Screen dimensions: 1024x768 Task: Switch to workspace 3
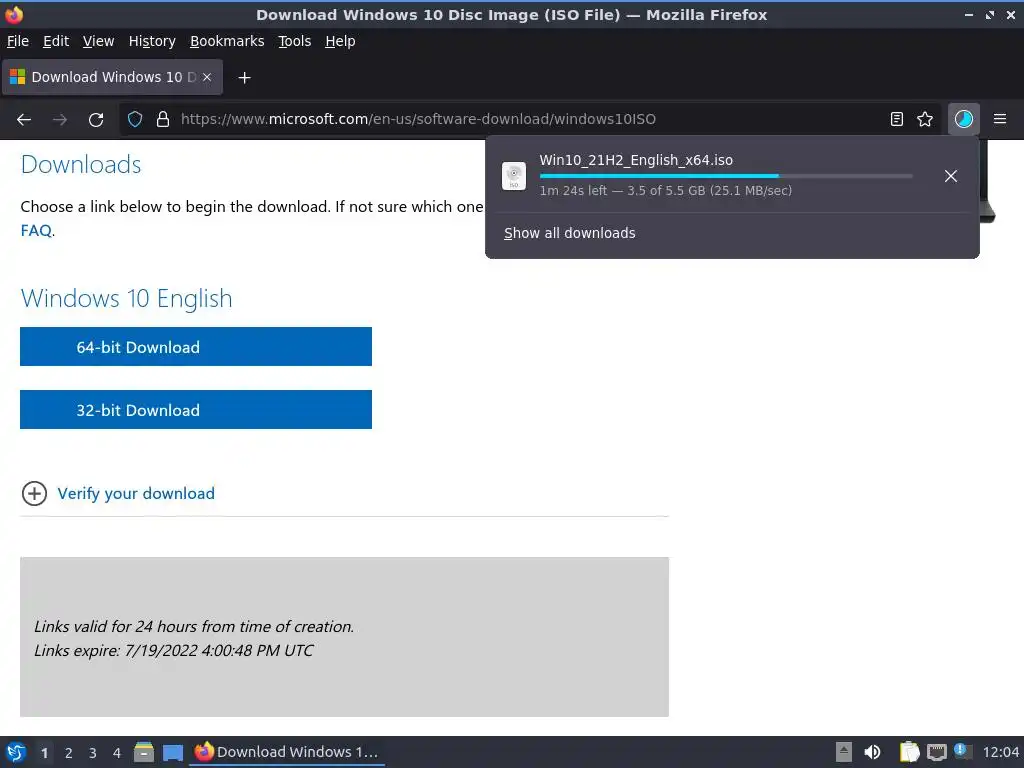[x=93, y=753]
